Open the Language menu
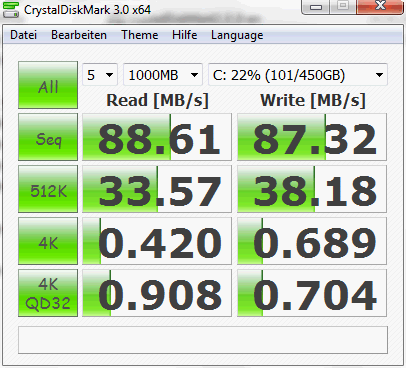 pyautogui.click(x=237, y=35)
